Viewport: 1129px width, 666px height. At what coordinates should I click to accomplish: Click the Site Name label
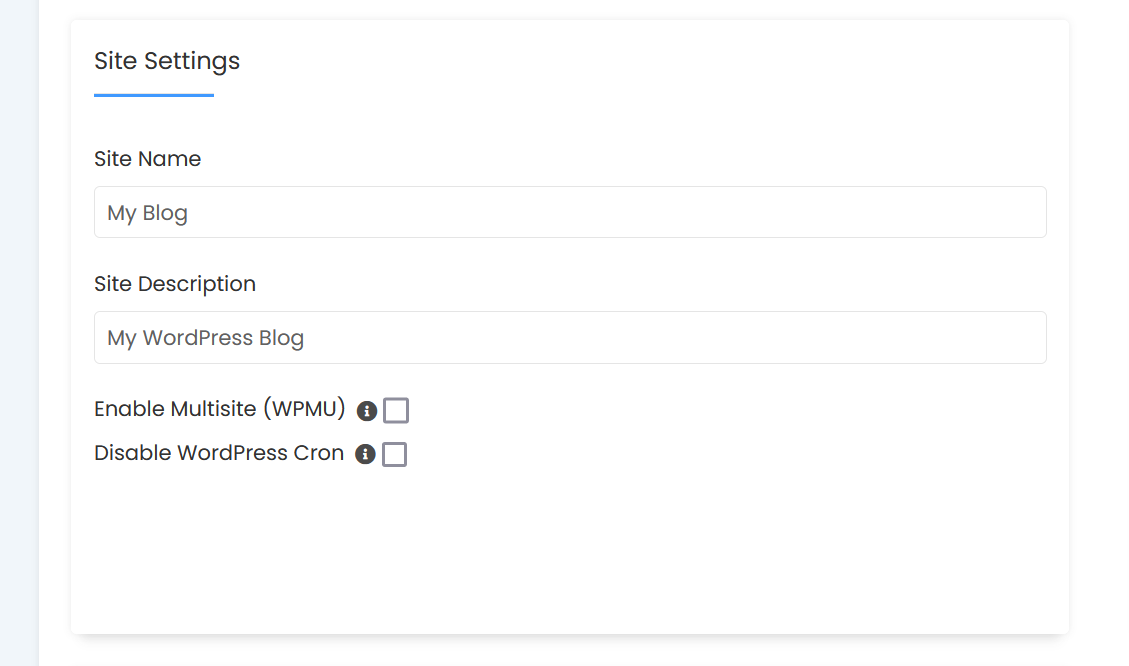tap(148, 158)
